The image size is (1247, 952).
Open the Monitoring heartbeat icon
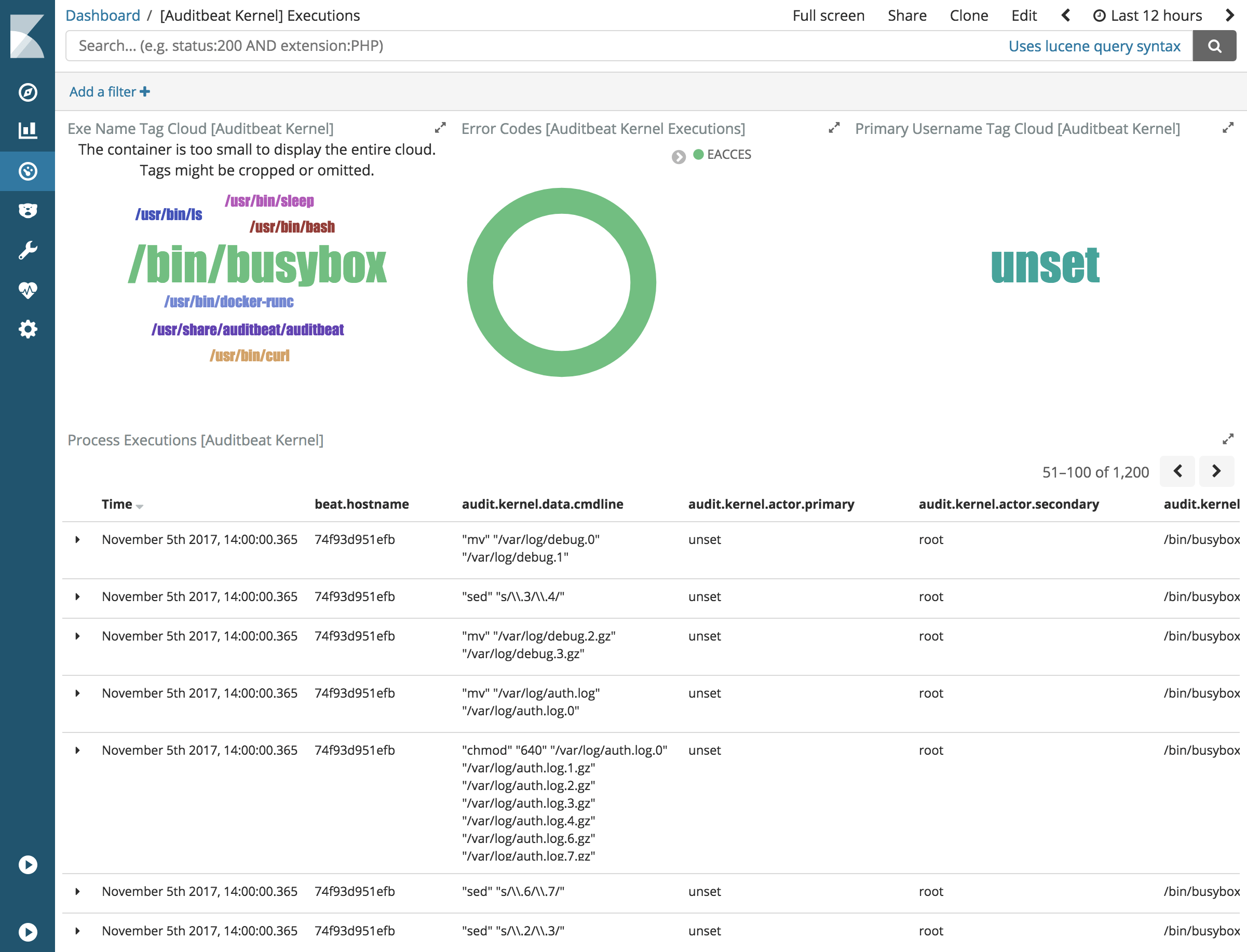tap(28, 290)
